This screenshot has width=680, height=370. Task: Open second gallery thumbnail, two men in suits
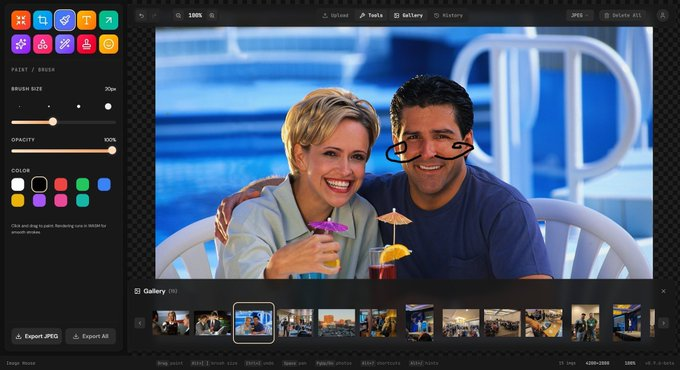212,323
